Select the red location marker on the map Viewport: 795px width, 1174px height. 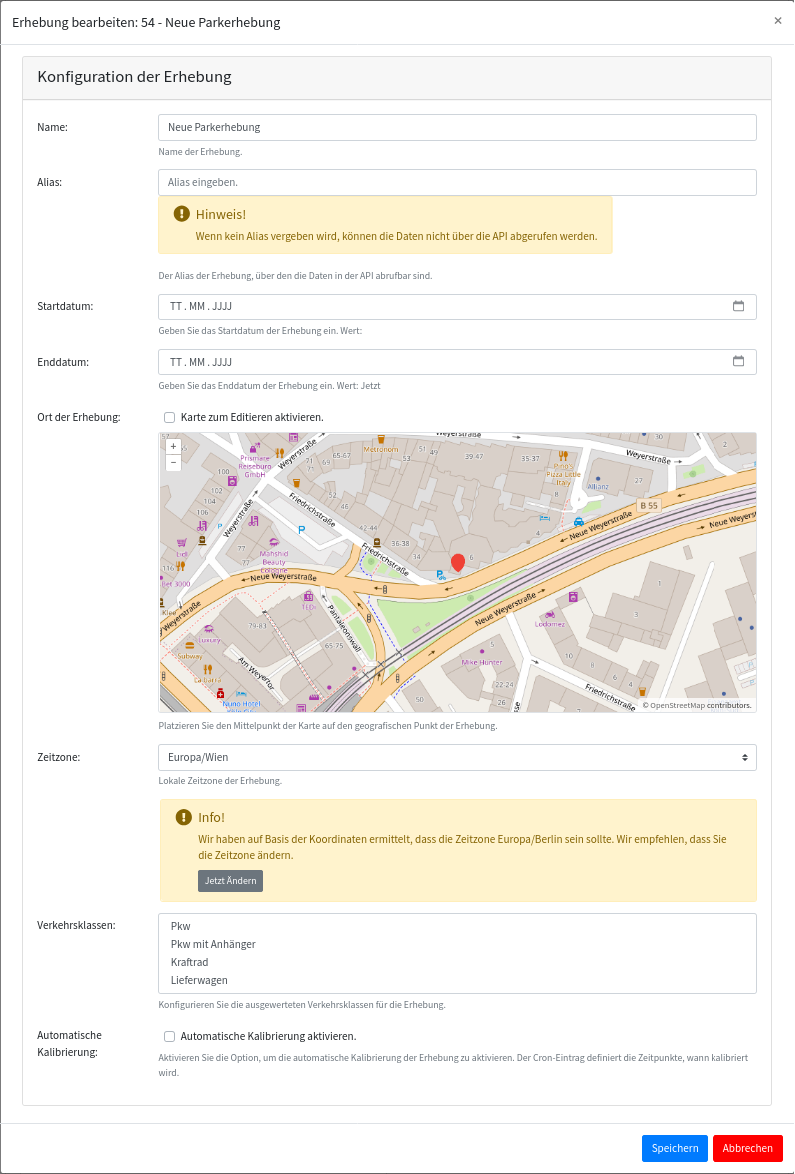pos(457,562)
